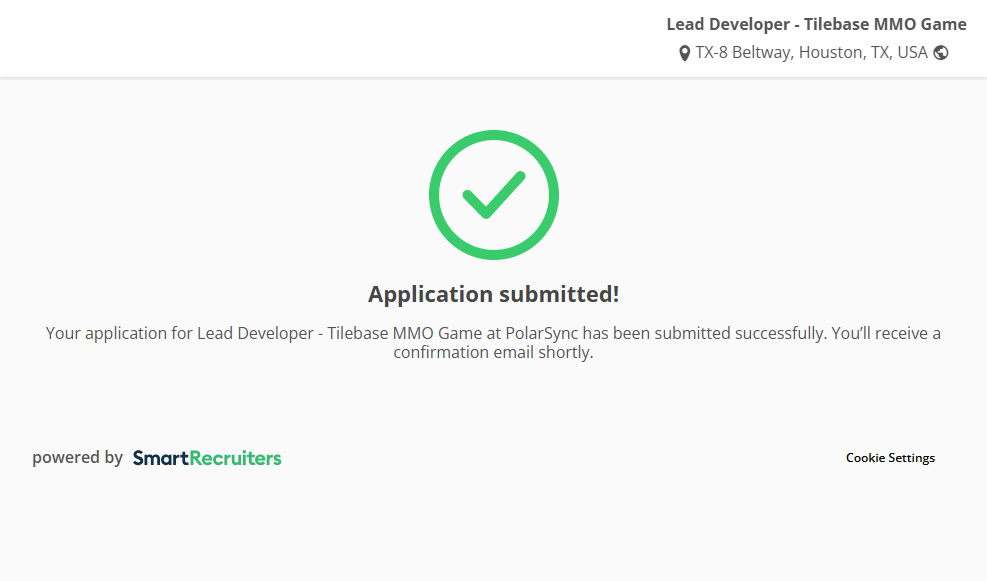Click the green "Recruiters" part of the logo
The image size is (987, 581).
pos(236,458)
